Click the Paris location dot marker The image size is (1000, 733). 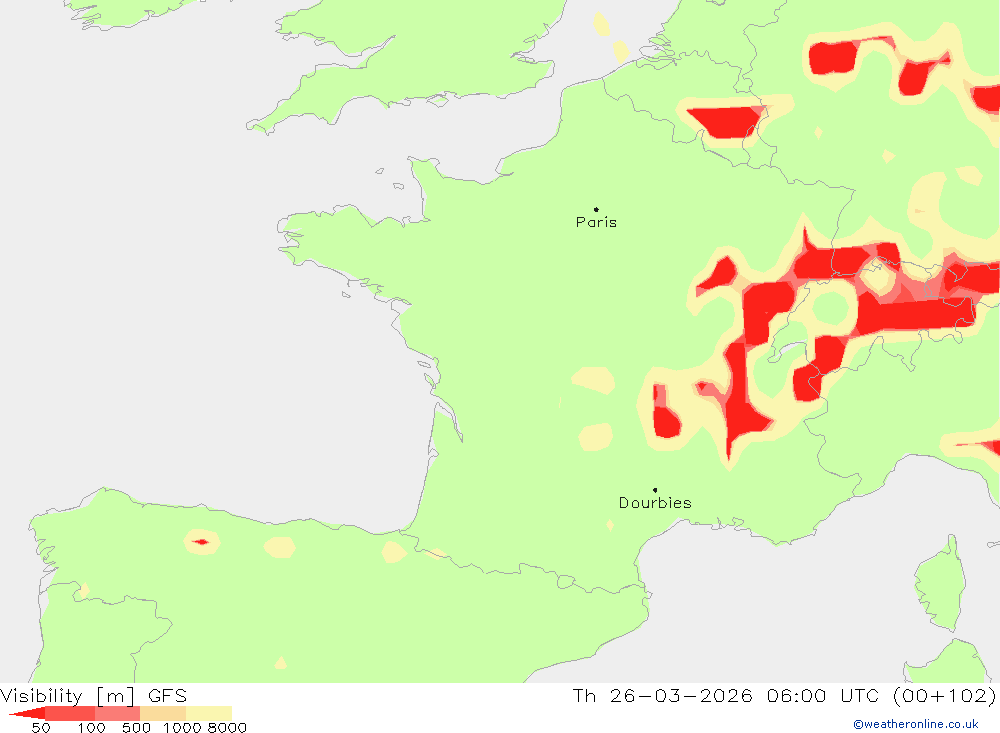click(x=596, y=209)
